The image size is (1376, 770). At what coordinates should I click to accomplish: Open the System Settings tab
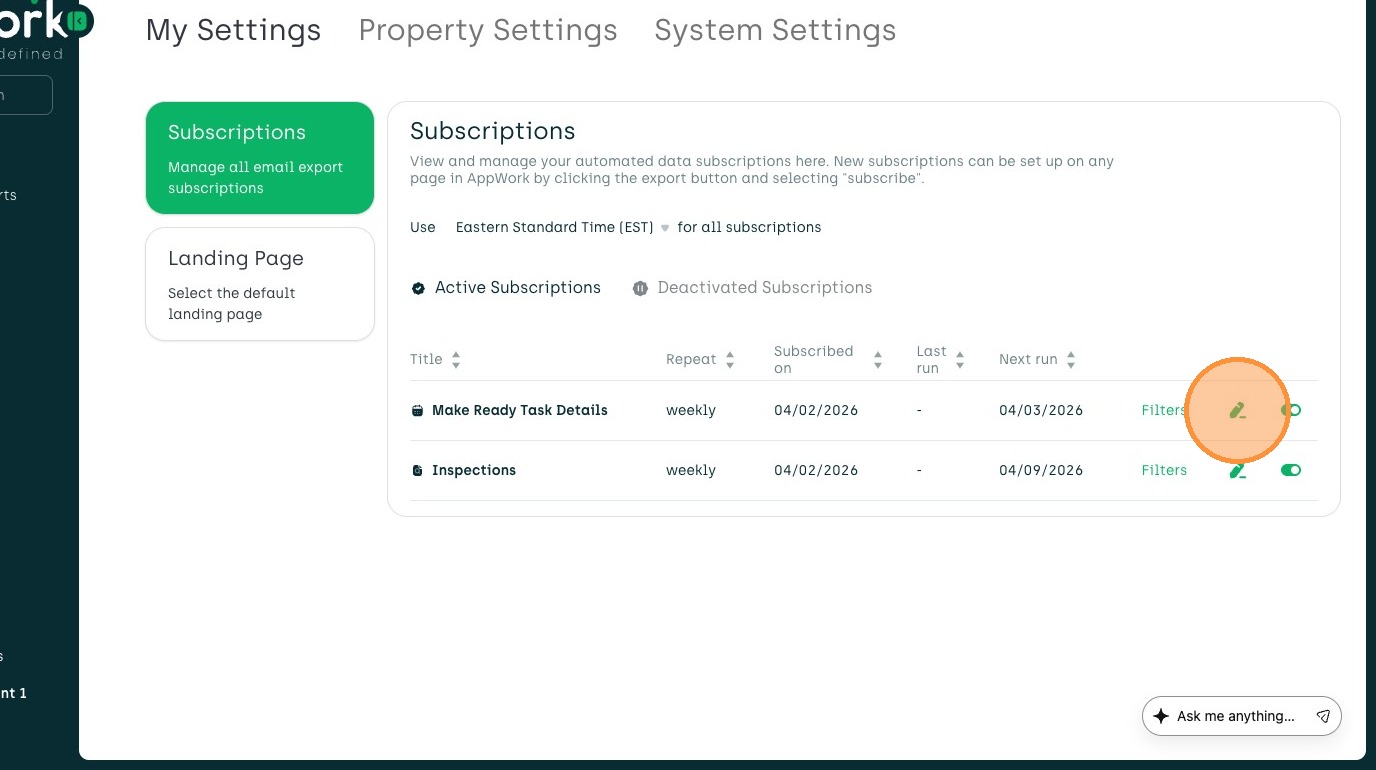click(x=775, y=30)
